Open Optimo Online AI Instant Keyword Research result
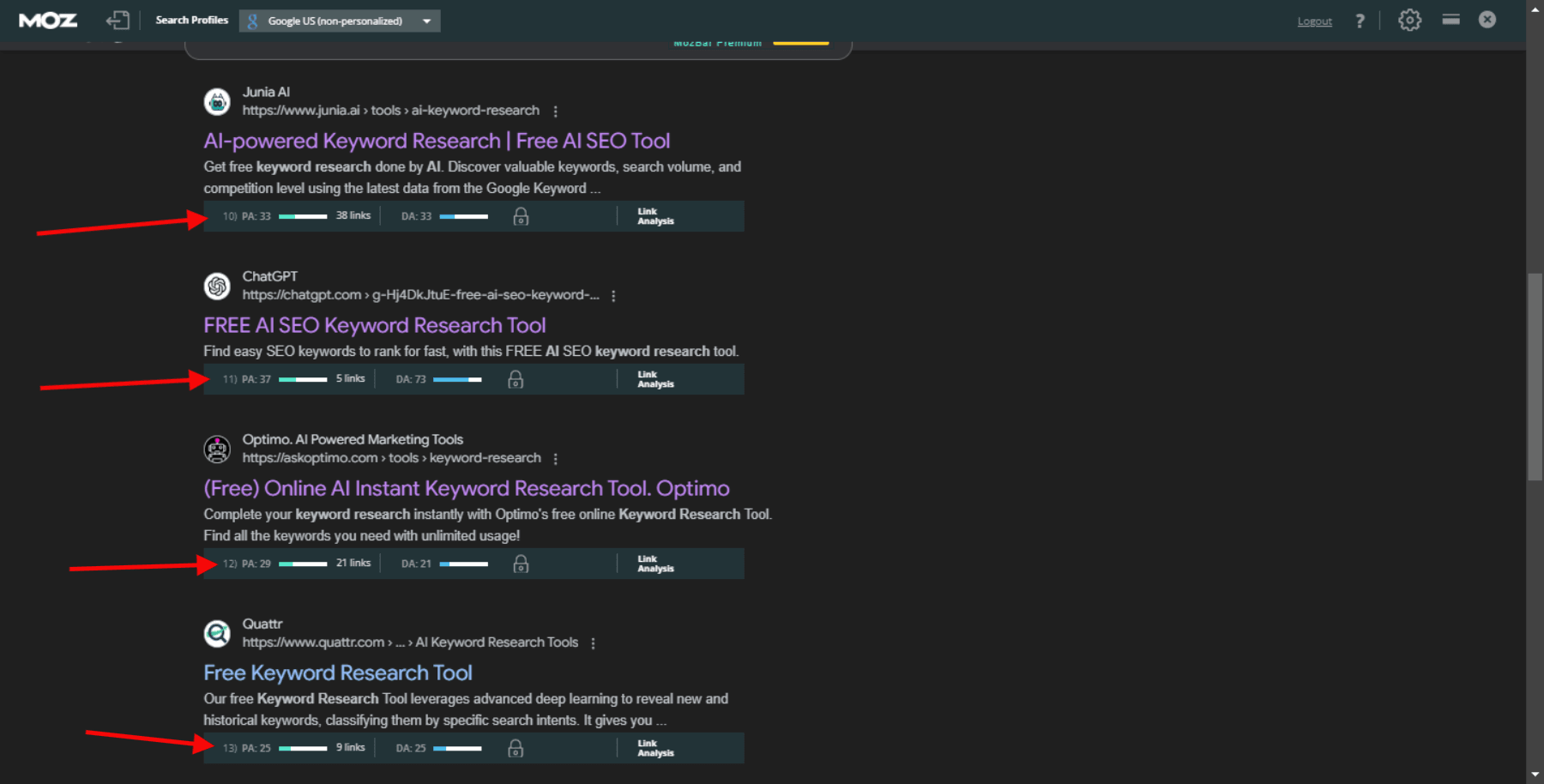1544x784 pixels. (467, 488)
